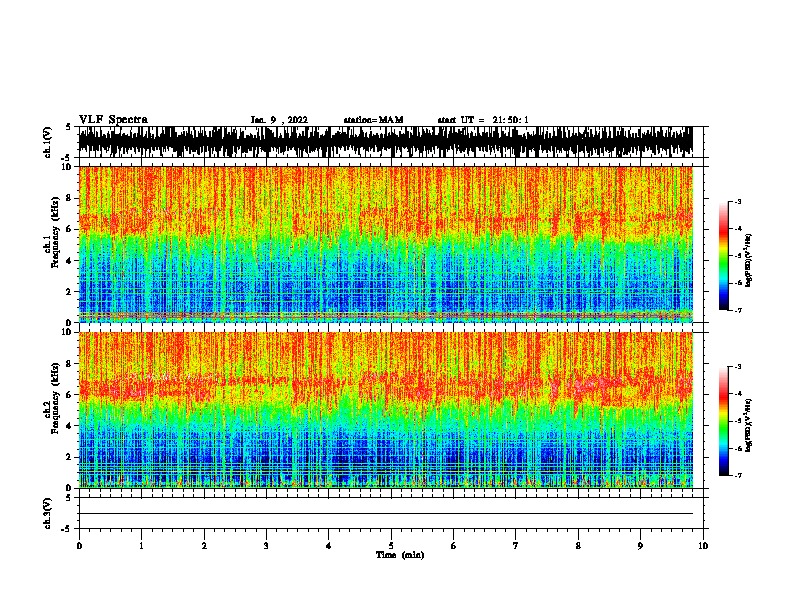Click inside the ch.2 spectrogram panel

385,410
